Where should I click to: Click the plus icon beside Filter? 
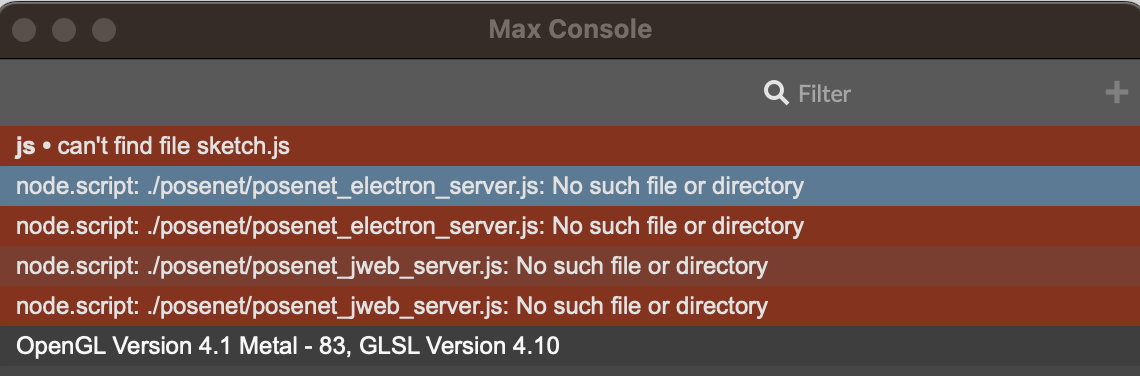pyautogui.click(x=1116, y=92)
